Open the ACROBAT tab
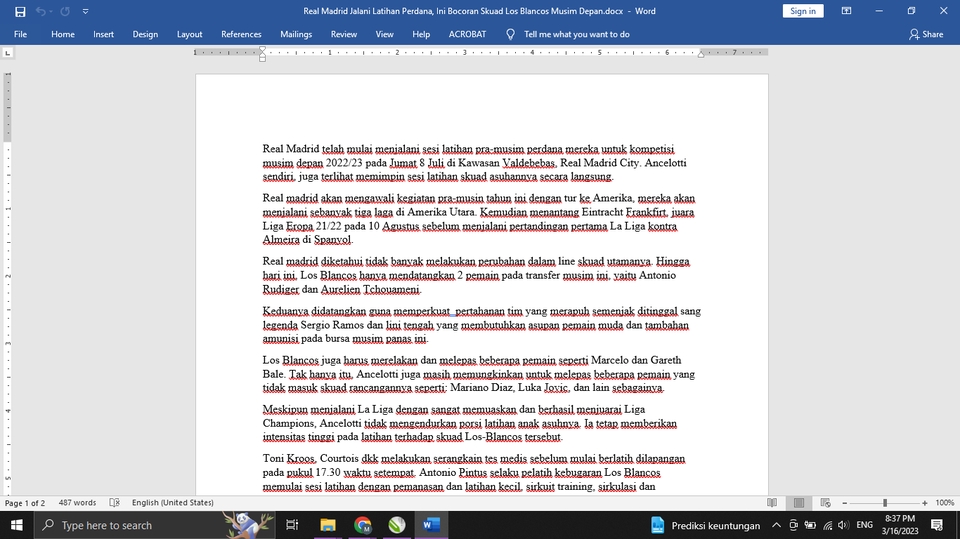The width and height of the screenshot is (960, 539). click(x=467, y=34)
